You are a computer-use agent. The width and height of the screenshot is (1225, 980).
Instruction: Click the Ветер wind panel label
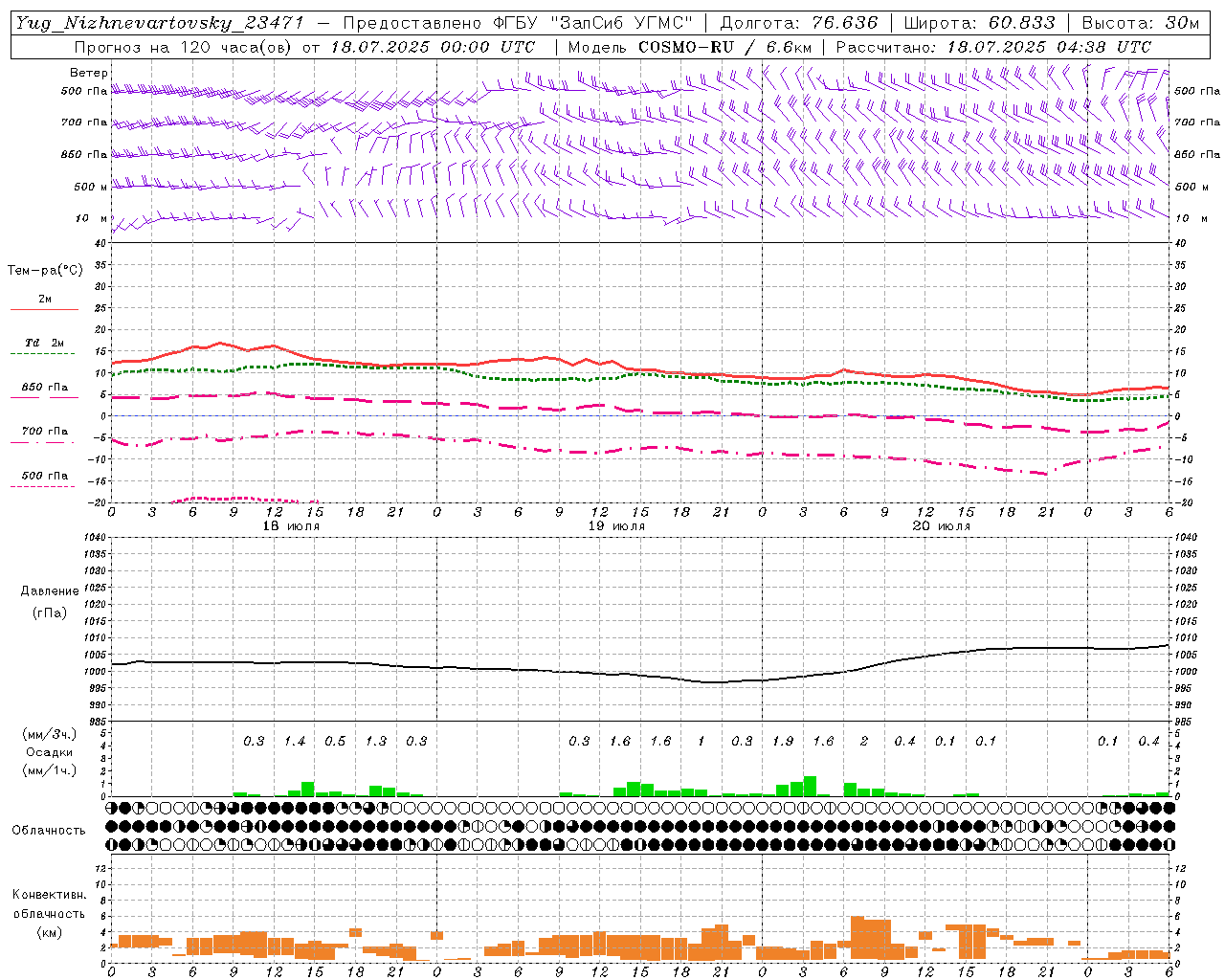(89, 73)
